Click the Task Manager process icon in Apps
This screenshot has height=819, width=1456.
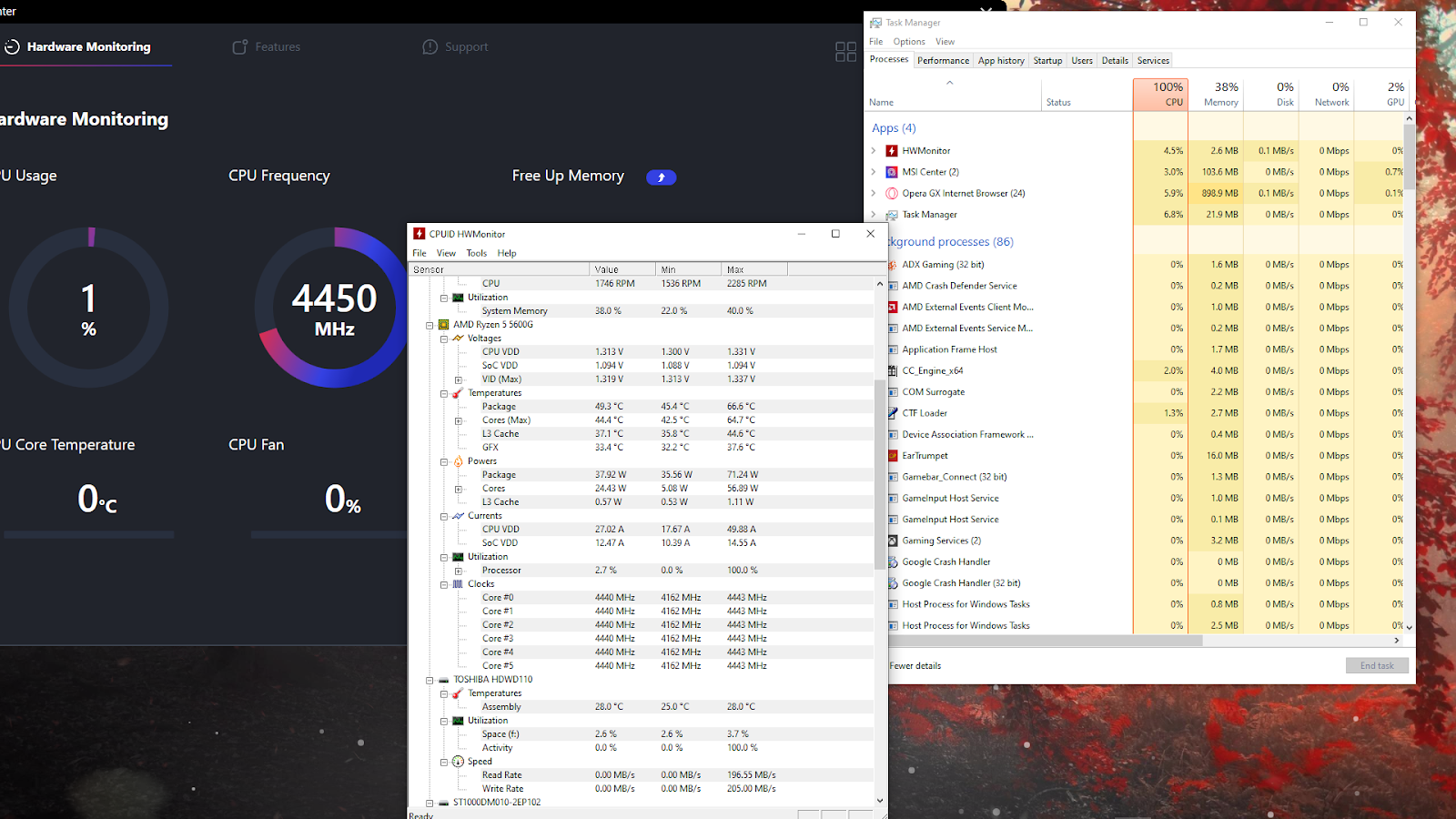pos(892,215)
